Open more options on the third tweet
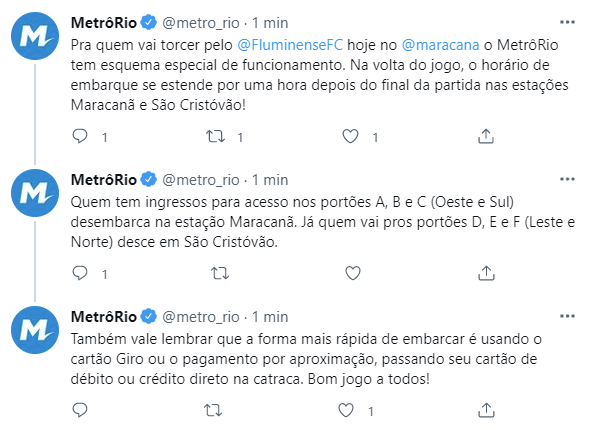Viewport: 591px width, 430px height. [567, 317]
